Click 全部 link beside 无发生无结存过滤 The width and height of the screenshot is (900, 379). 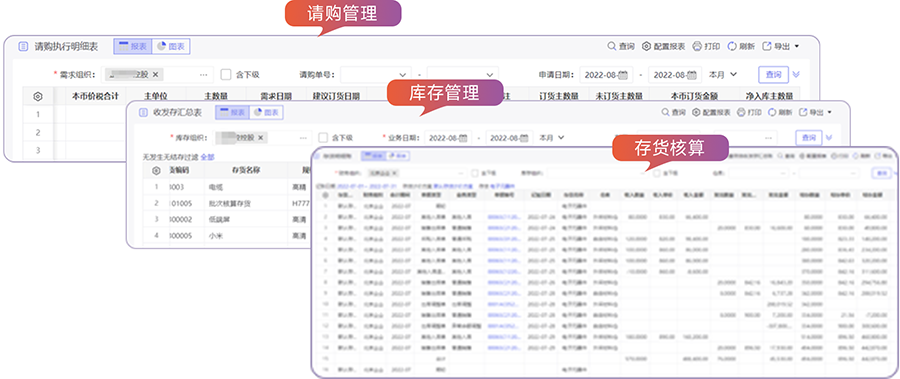(207, 156)
